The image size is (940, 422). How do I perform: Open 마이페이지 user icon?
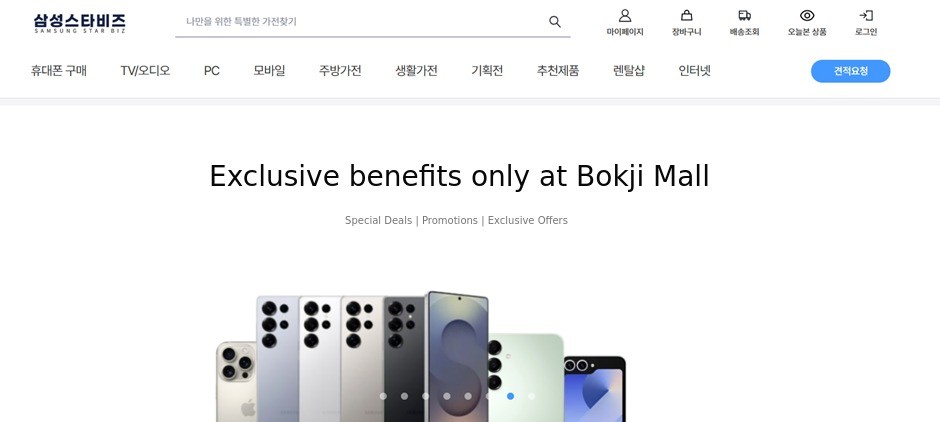(x=625, y=16)
